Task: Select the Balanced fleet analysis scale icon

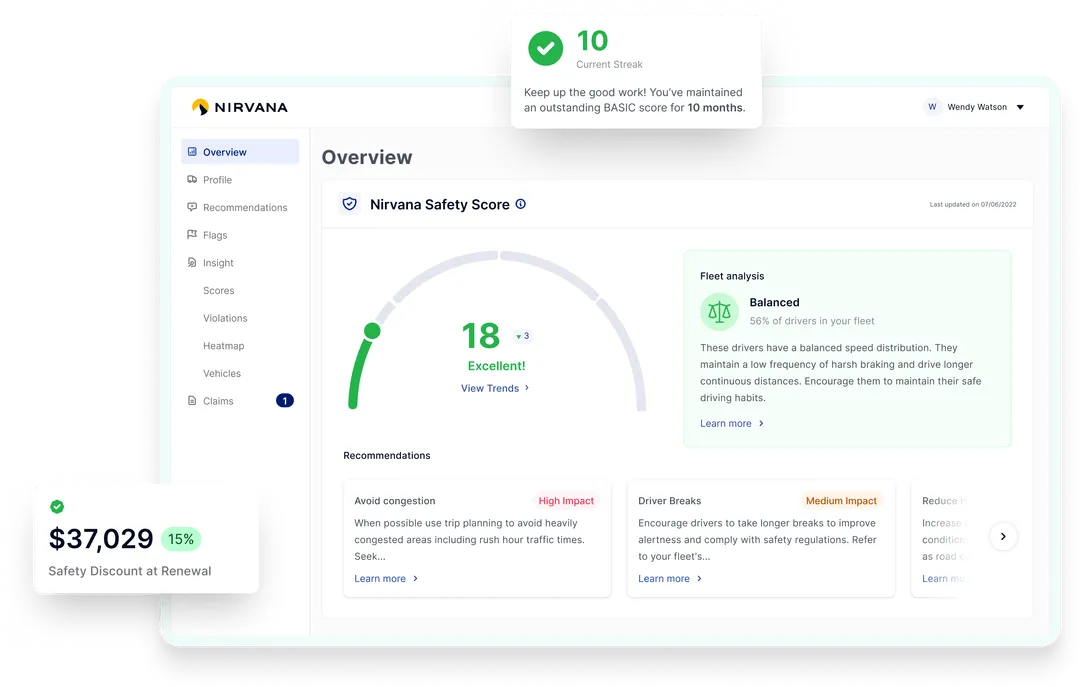Action: 720,311
